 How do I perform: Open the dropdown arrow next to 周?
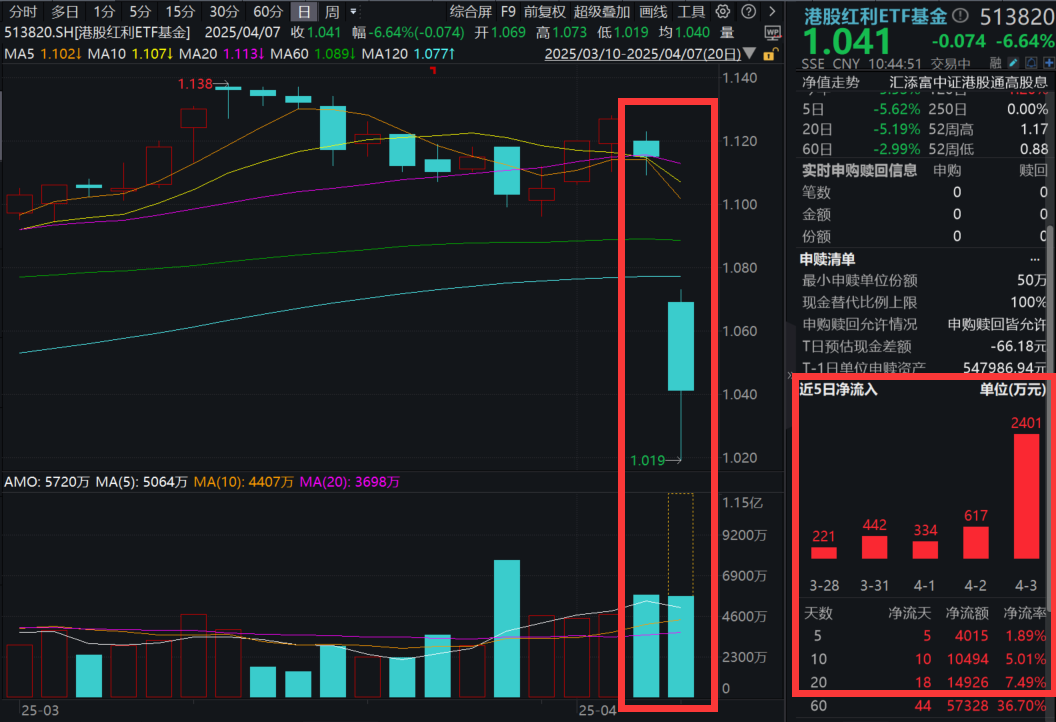(x=352, y=11)
